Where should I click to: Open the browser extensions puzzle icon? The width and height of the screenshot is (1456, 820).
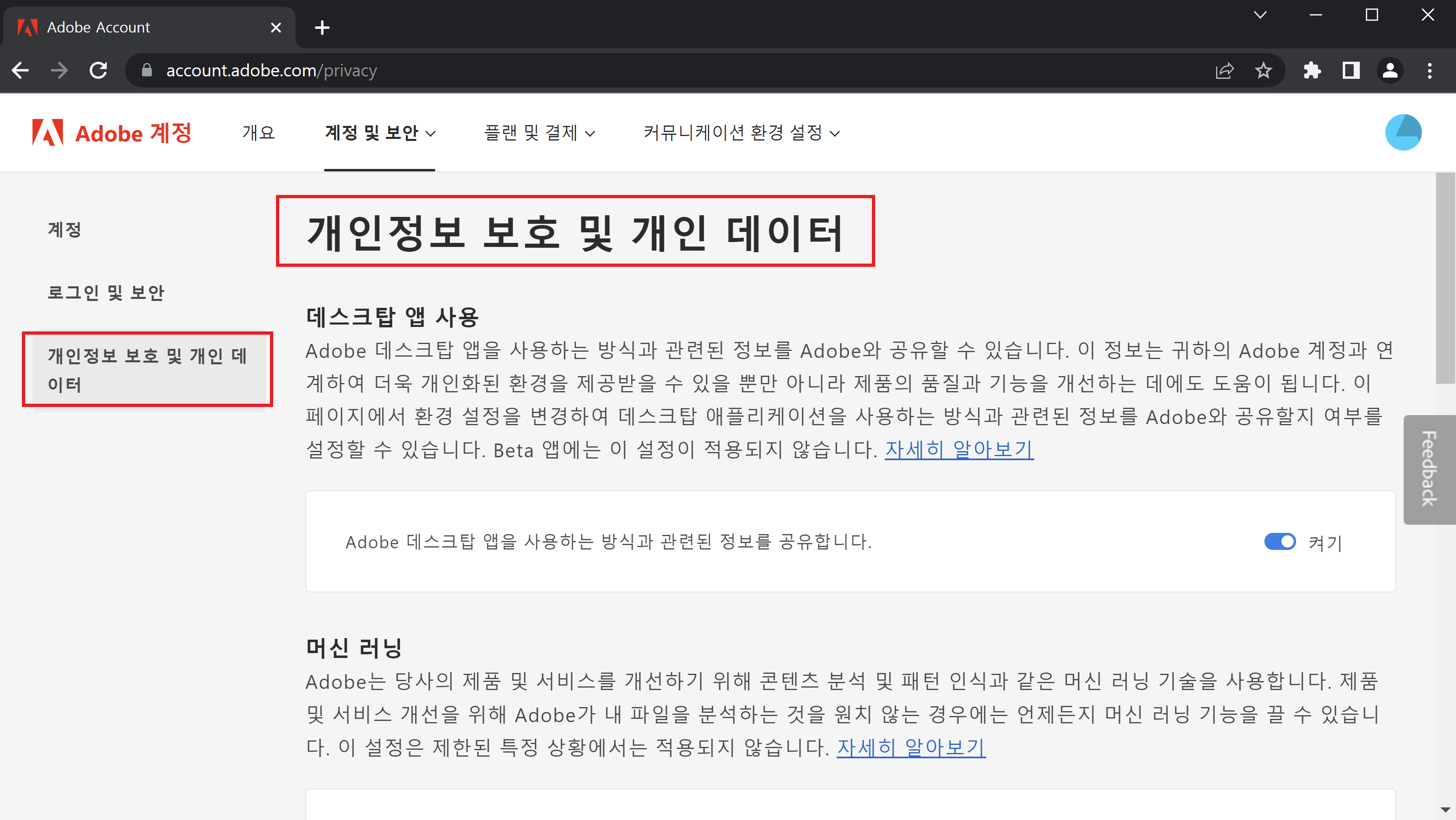1311,71
